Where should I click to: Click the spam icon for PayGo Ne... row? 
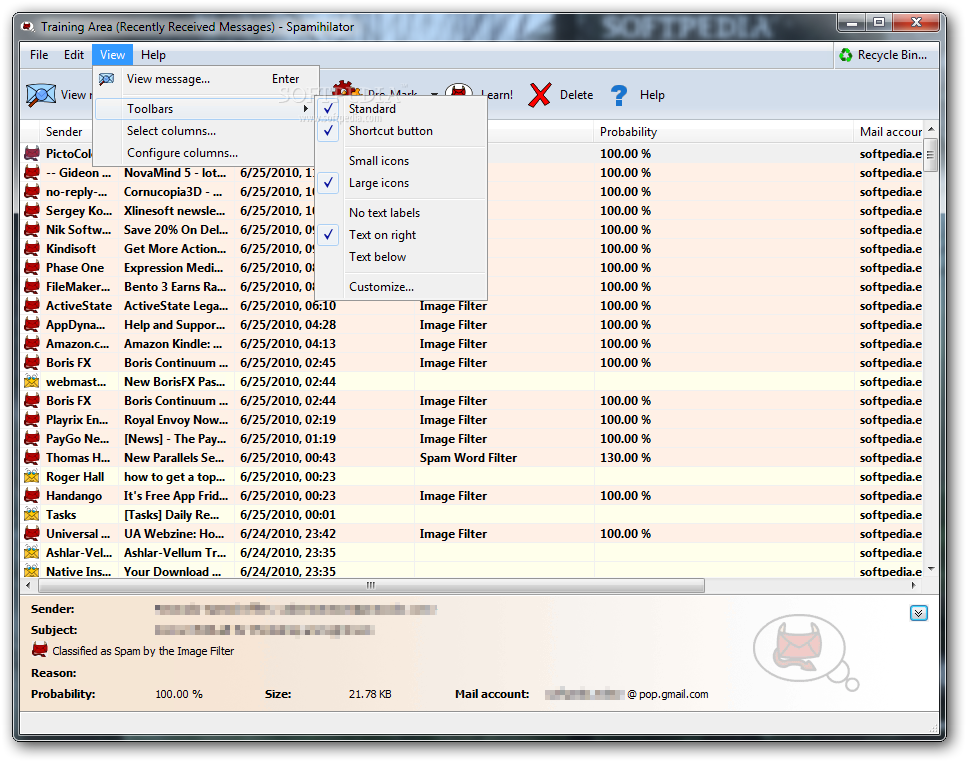coord(31,439)
